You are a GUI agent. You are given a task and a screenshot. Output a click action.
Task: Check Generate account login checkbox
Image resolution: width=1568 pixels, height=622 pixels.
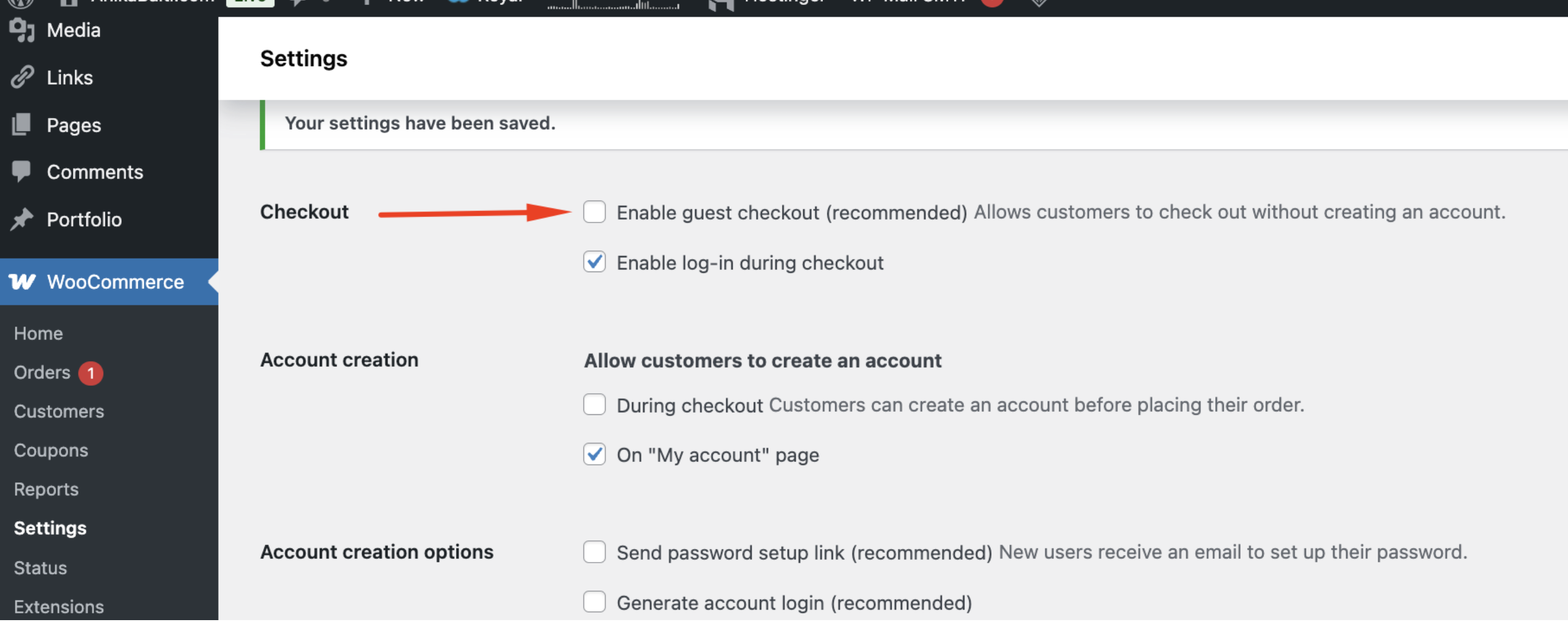pyautogui.click(x=594, y=602)
